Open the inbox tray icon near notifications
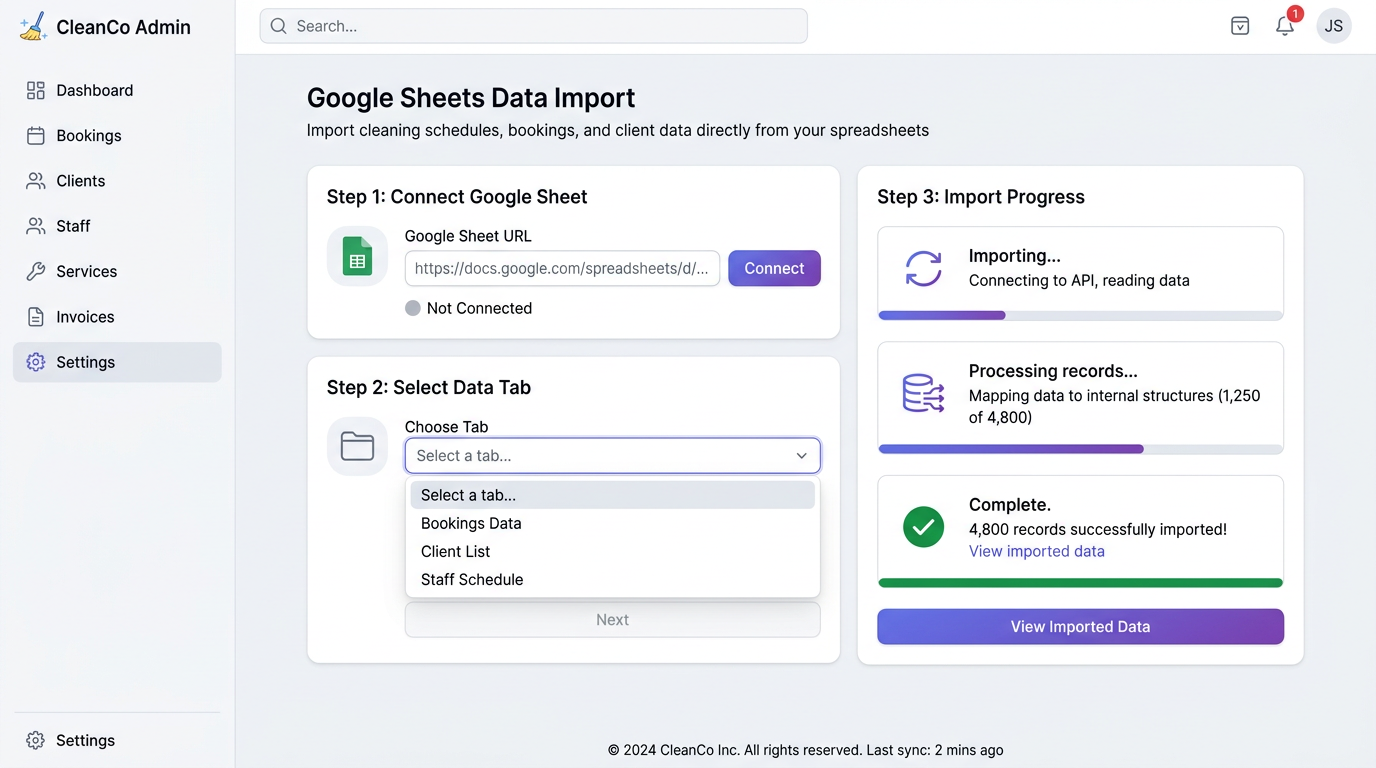 pyautogui.click(x=1240, y=26)
